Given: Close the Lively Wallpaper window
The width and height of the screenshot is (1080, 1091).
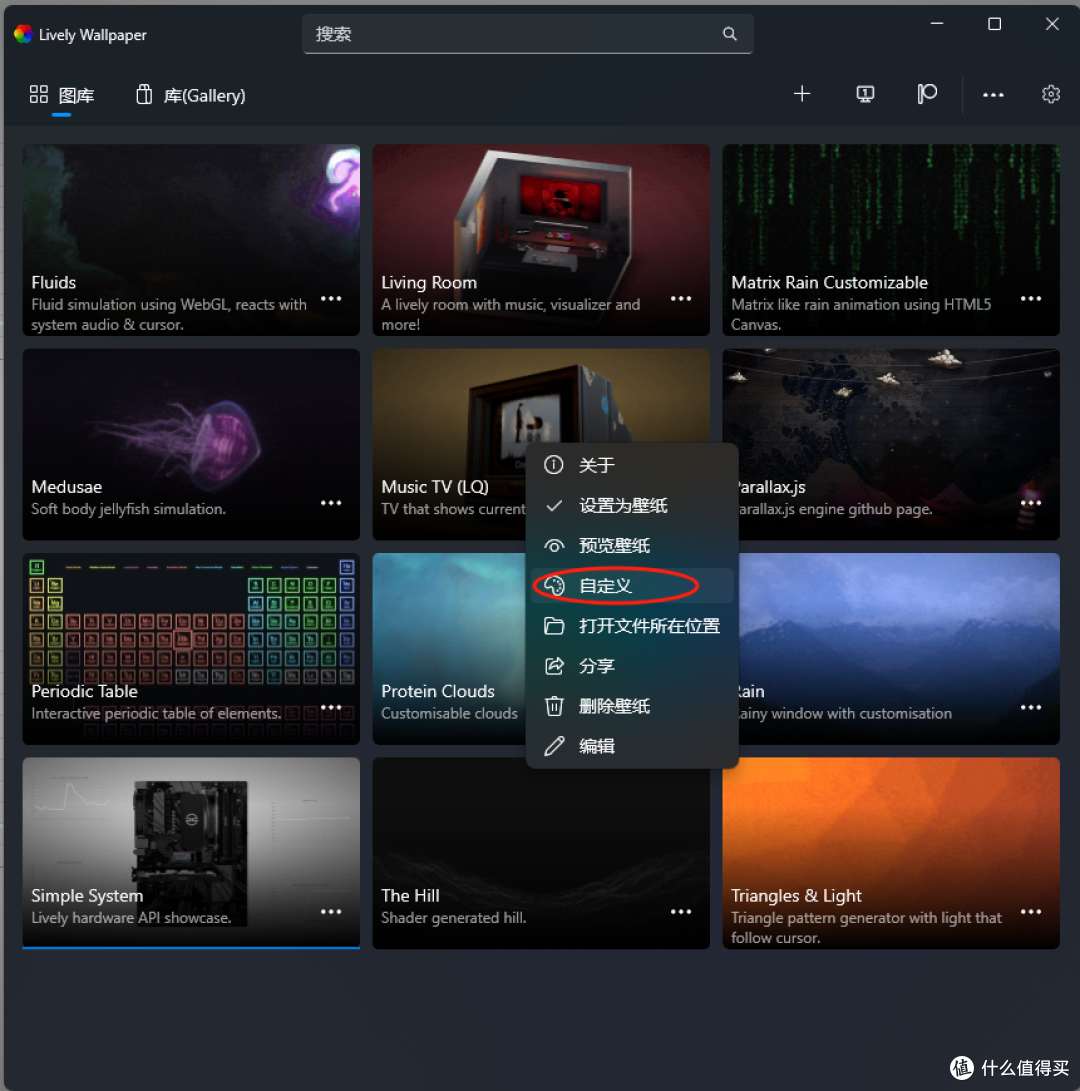Looking at the screenshot, I should pyautogui.click(x=1052, y=24).
